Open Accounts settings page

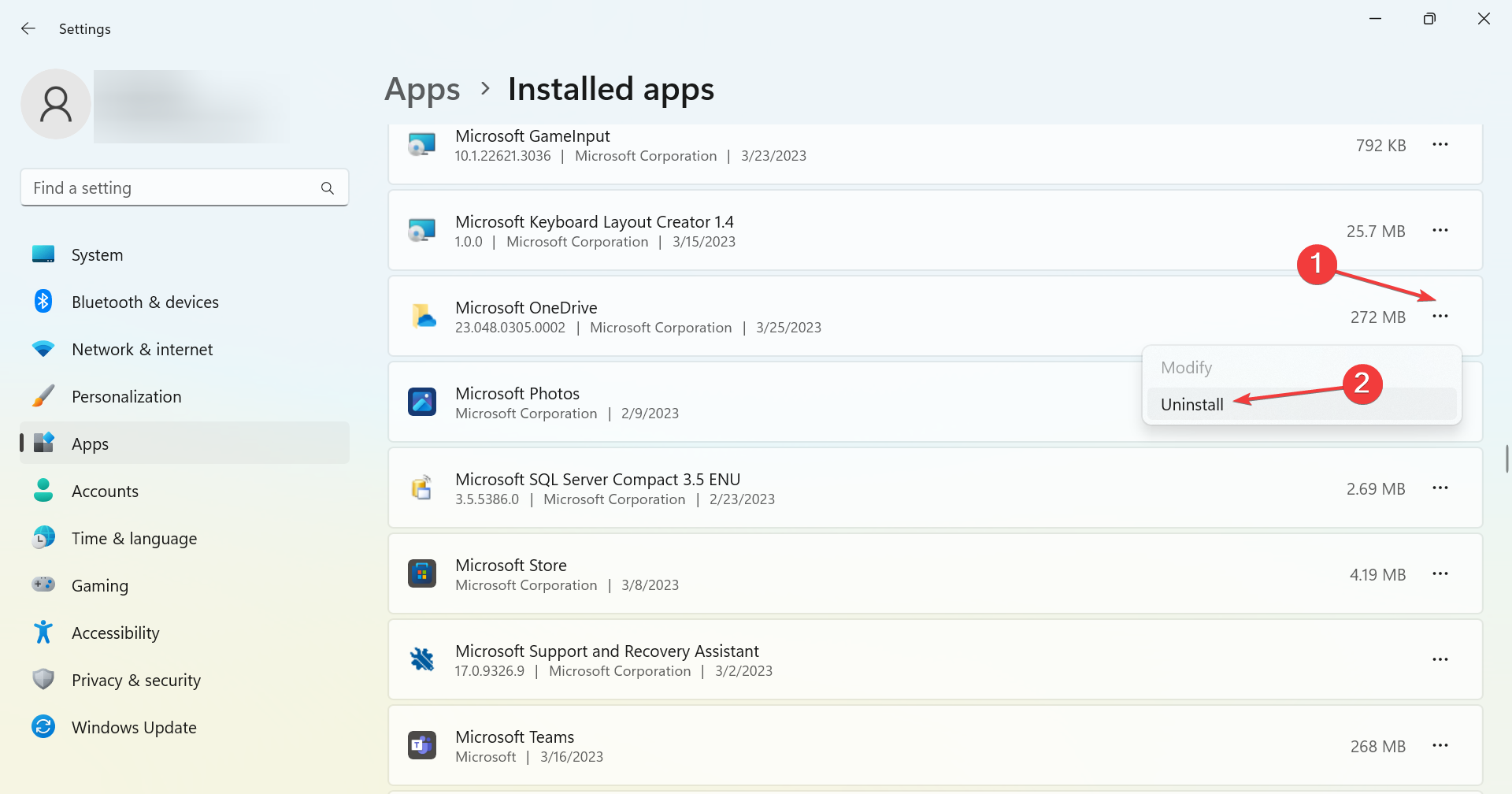tap(184, 491)
